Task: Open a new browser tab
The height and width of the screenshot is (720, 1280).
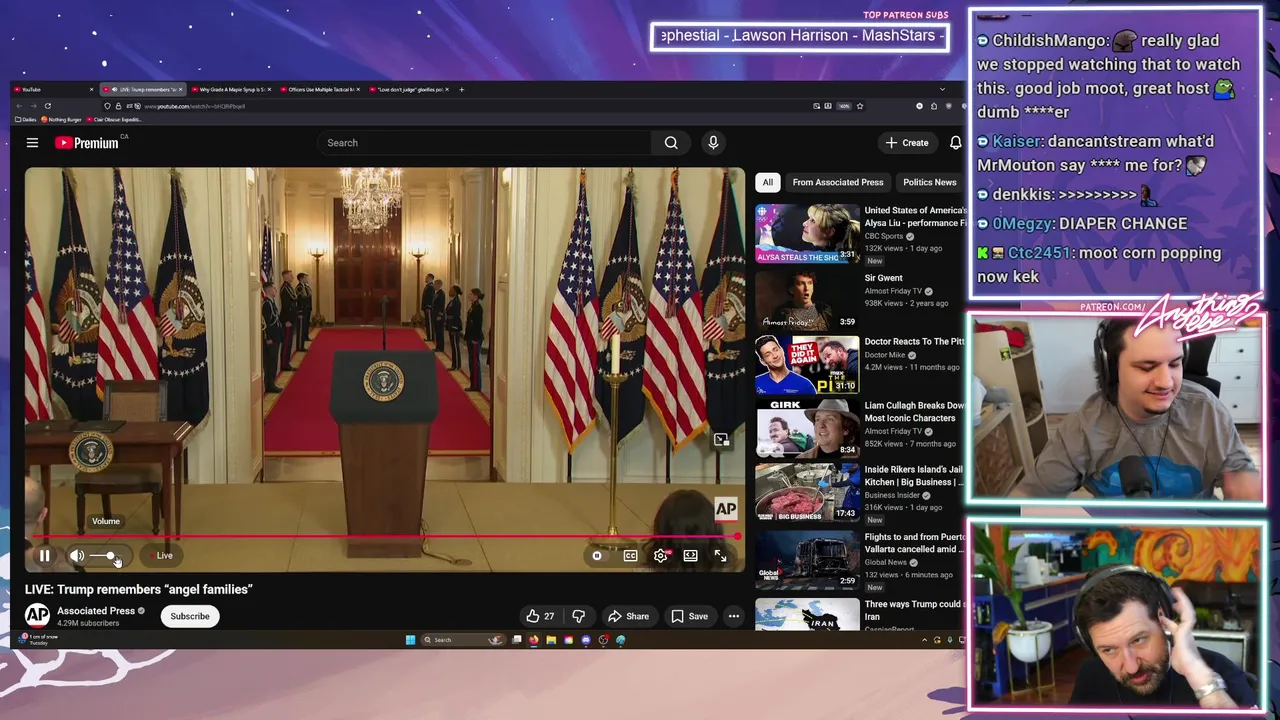Action: [x=461, y=89]
